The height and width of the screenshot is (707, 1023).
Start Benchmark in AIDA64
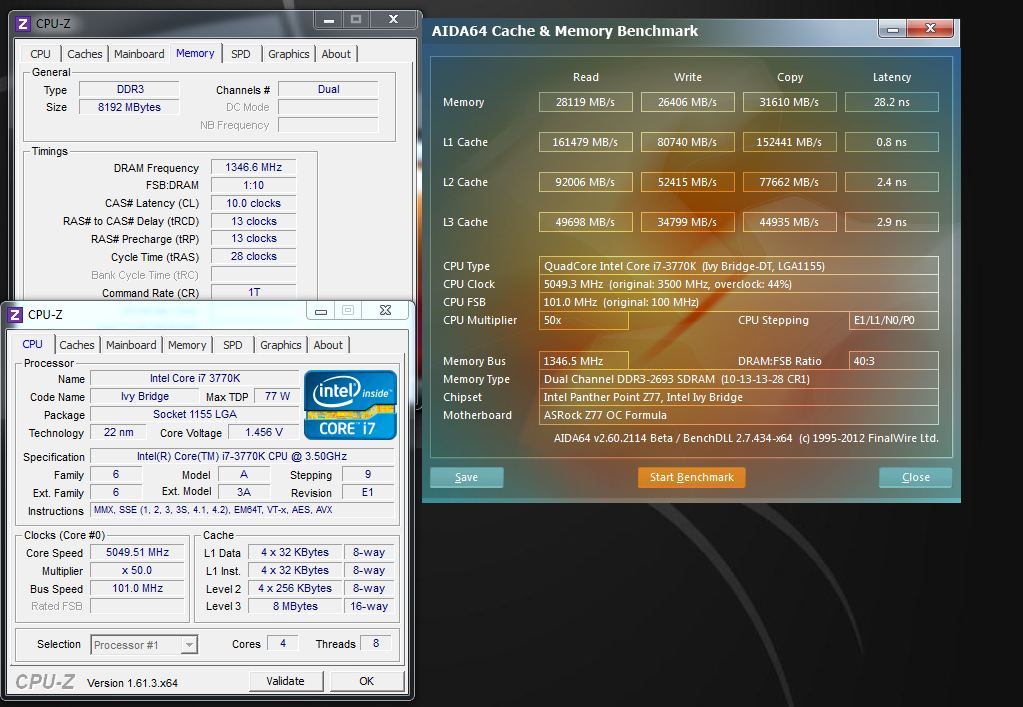(x=692, y=477)
